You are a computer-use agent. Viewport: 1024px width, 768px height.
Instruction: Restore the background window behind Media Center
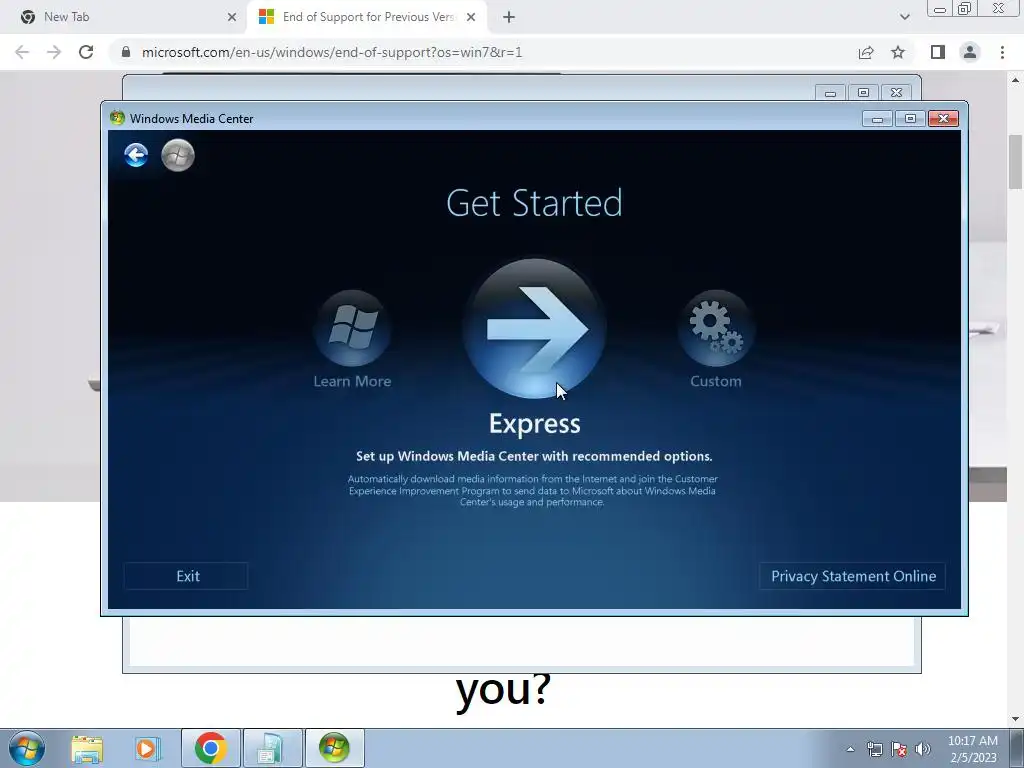[x=863, y=93]
